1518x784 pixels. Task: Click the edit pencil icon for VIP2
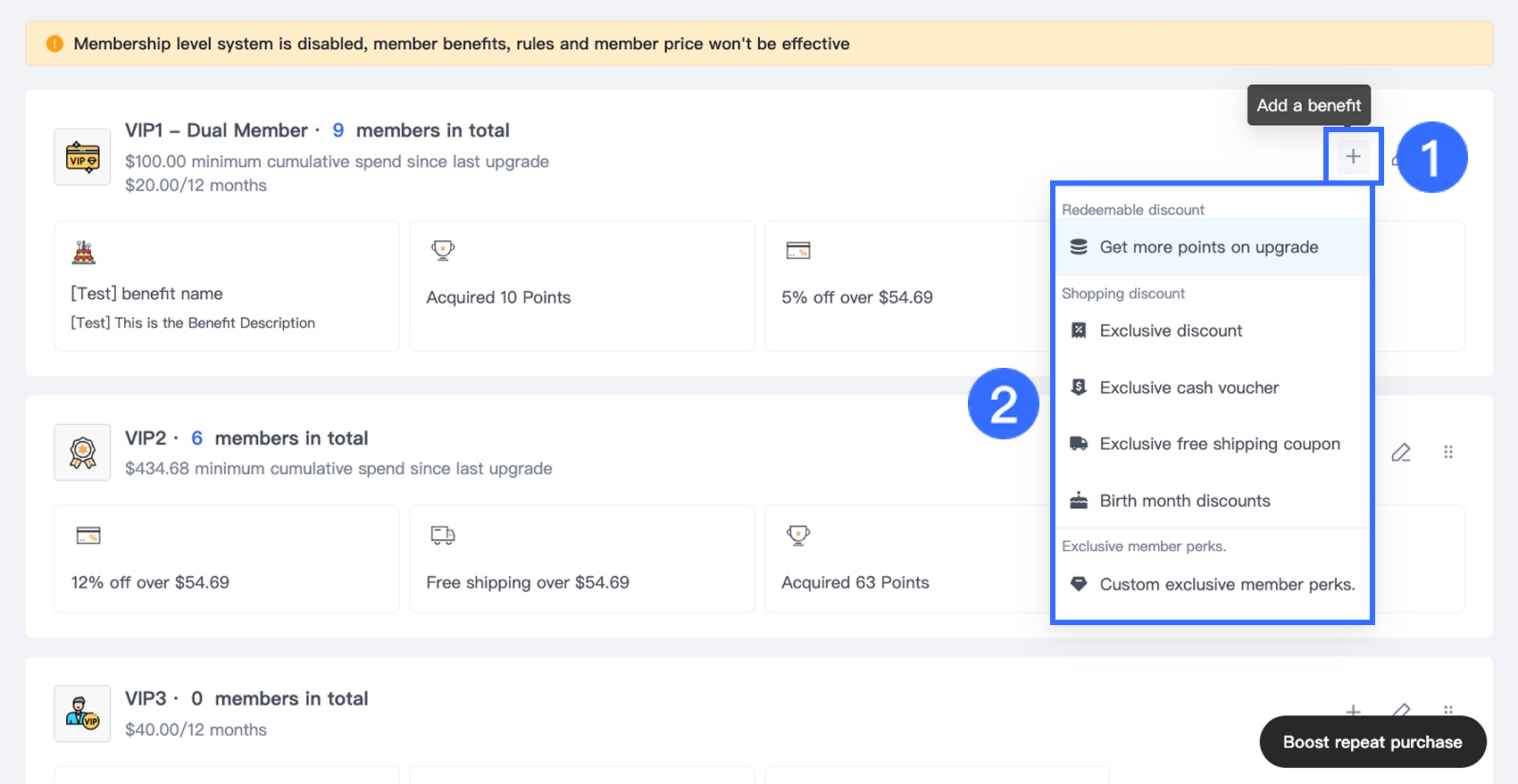point(1401,453)
